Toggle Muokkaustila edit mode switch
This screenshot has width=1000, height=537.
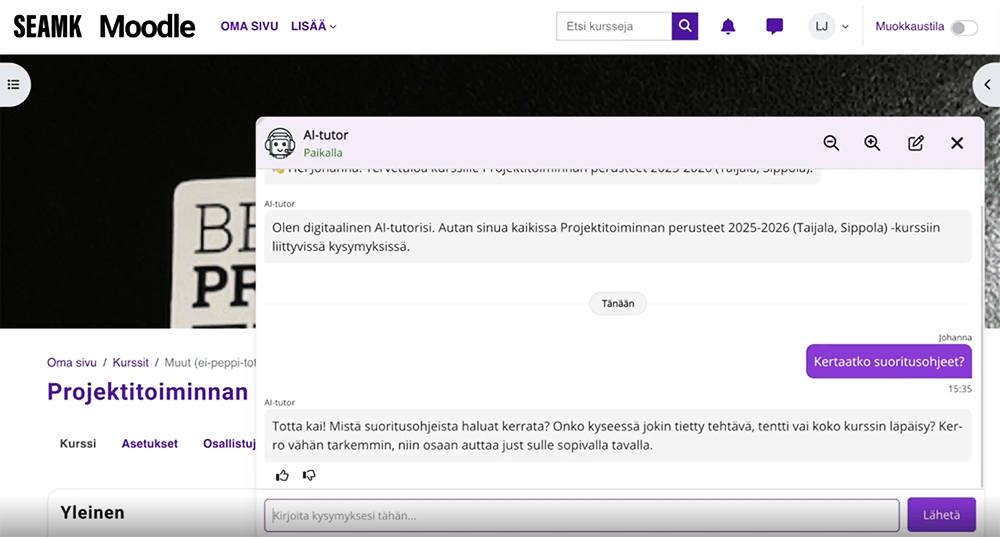point(963,28)
